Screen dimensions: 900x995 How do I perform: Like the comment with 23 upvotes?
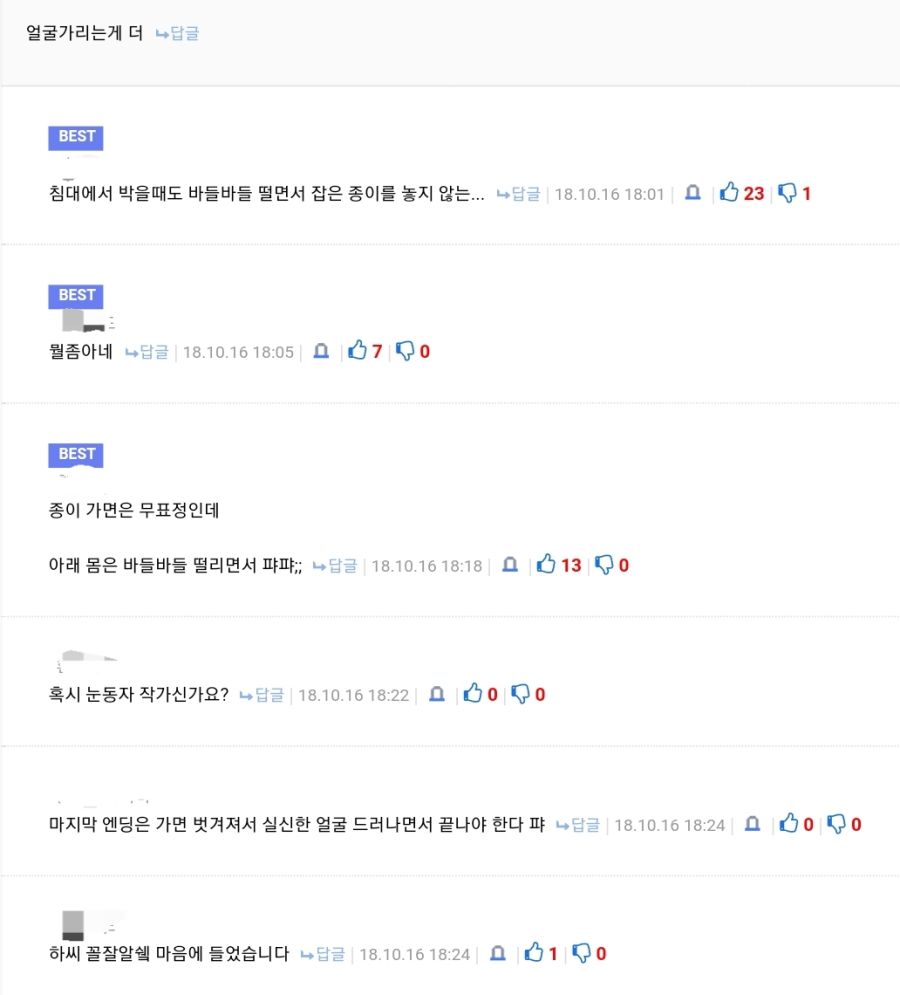tap(730, 193)
